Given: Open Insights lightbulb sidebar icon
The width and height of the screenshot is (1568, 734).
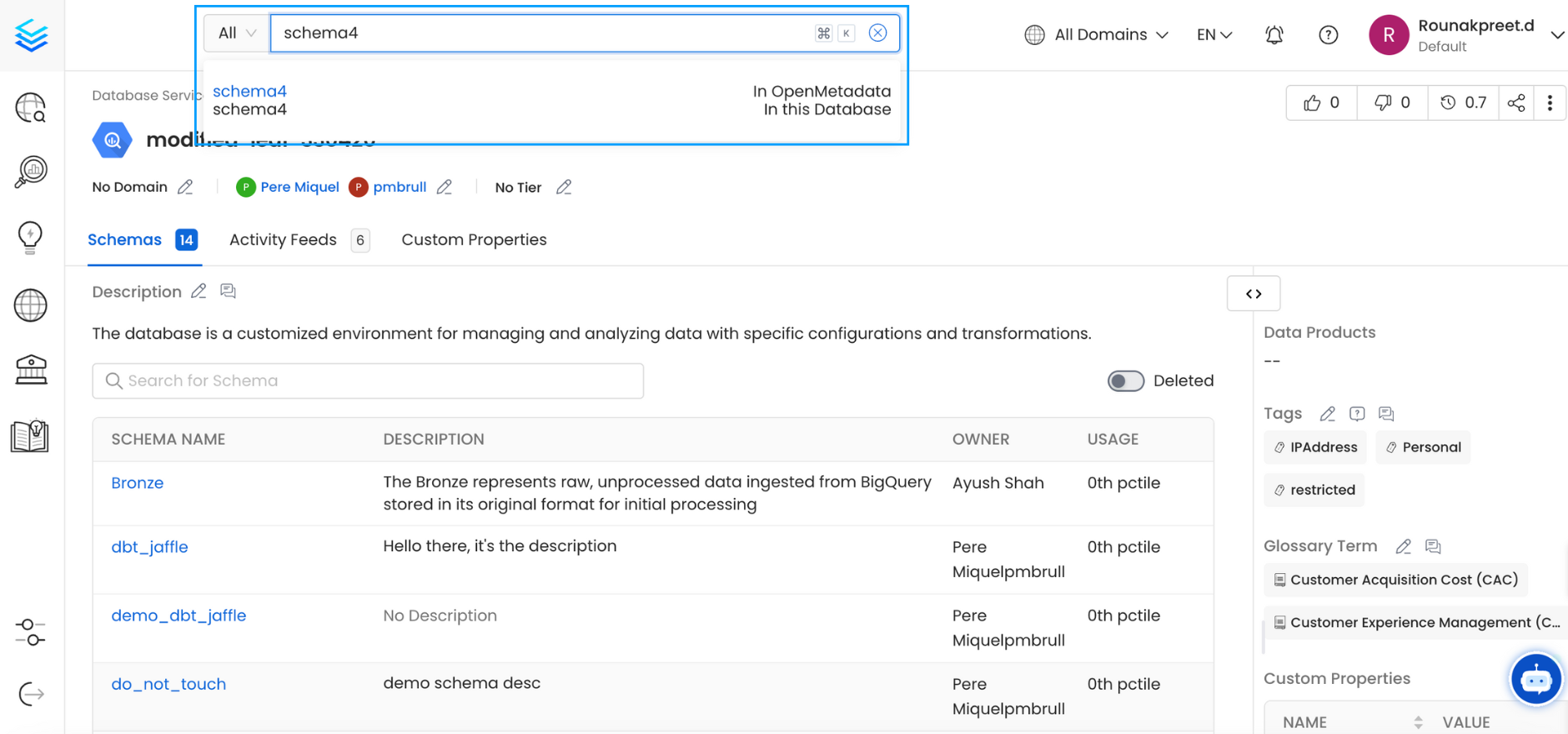Looking at the screenshot, I should pyautogui.click(x=31, y=238).
